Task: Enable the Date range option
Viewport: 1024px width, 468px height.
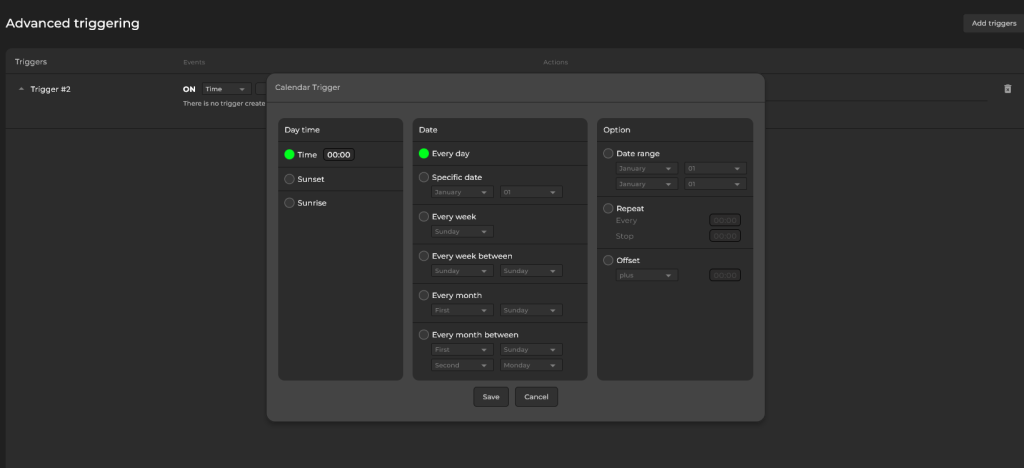Action: pyautogui.click(x=608, y=154)
